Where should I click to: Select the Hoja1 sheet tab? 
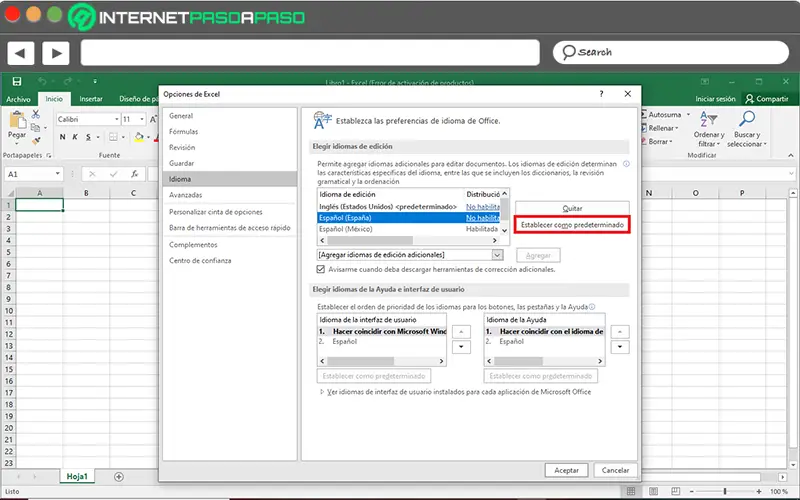[x=77, y=477]
